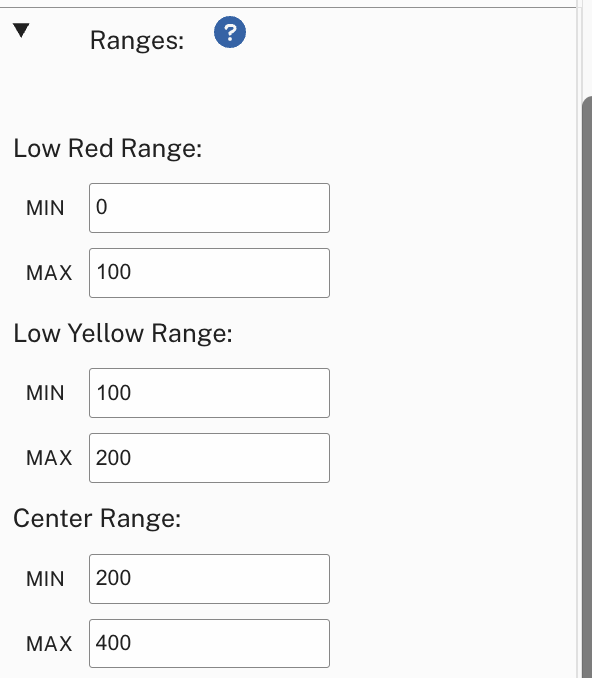This screenshot has height=678, width=592.
Task: Click the vertical scrollbar thumb
Action: 587,387
